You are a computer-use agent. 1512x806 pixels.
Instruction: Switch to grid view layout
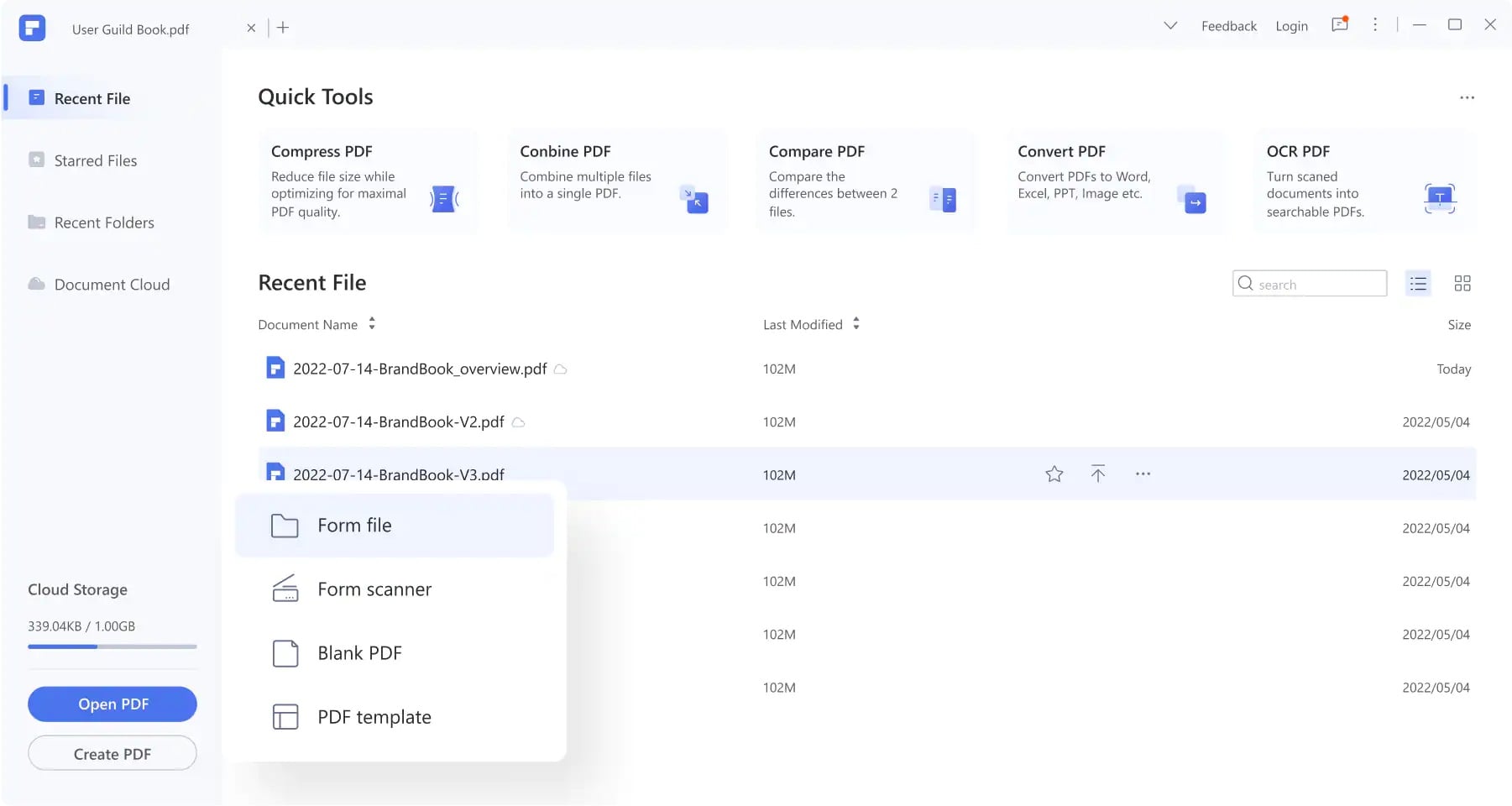1462,284
